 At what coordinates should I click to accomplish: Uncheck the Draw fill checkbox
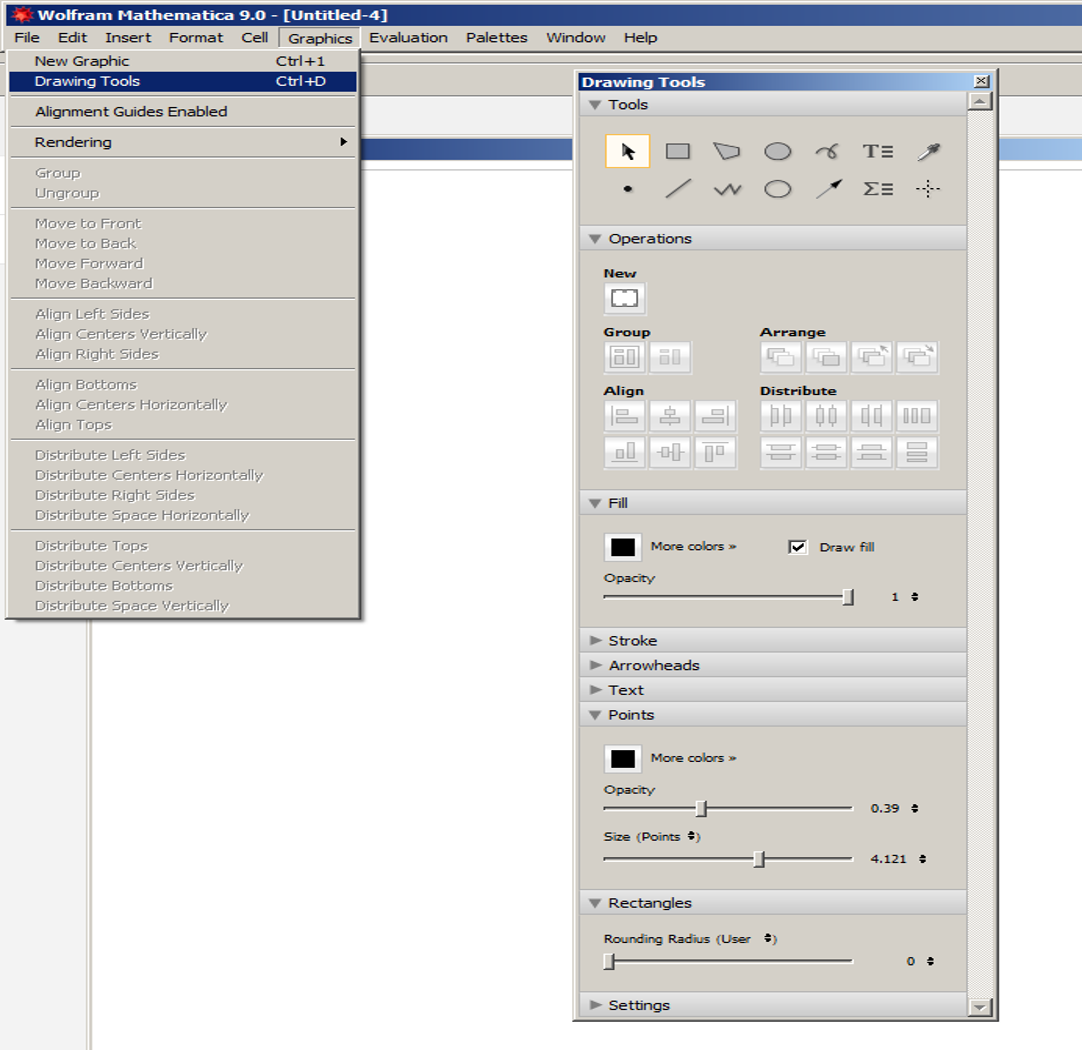(798, 547)
